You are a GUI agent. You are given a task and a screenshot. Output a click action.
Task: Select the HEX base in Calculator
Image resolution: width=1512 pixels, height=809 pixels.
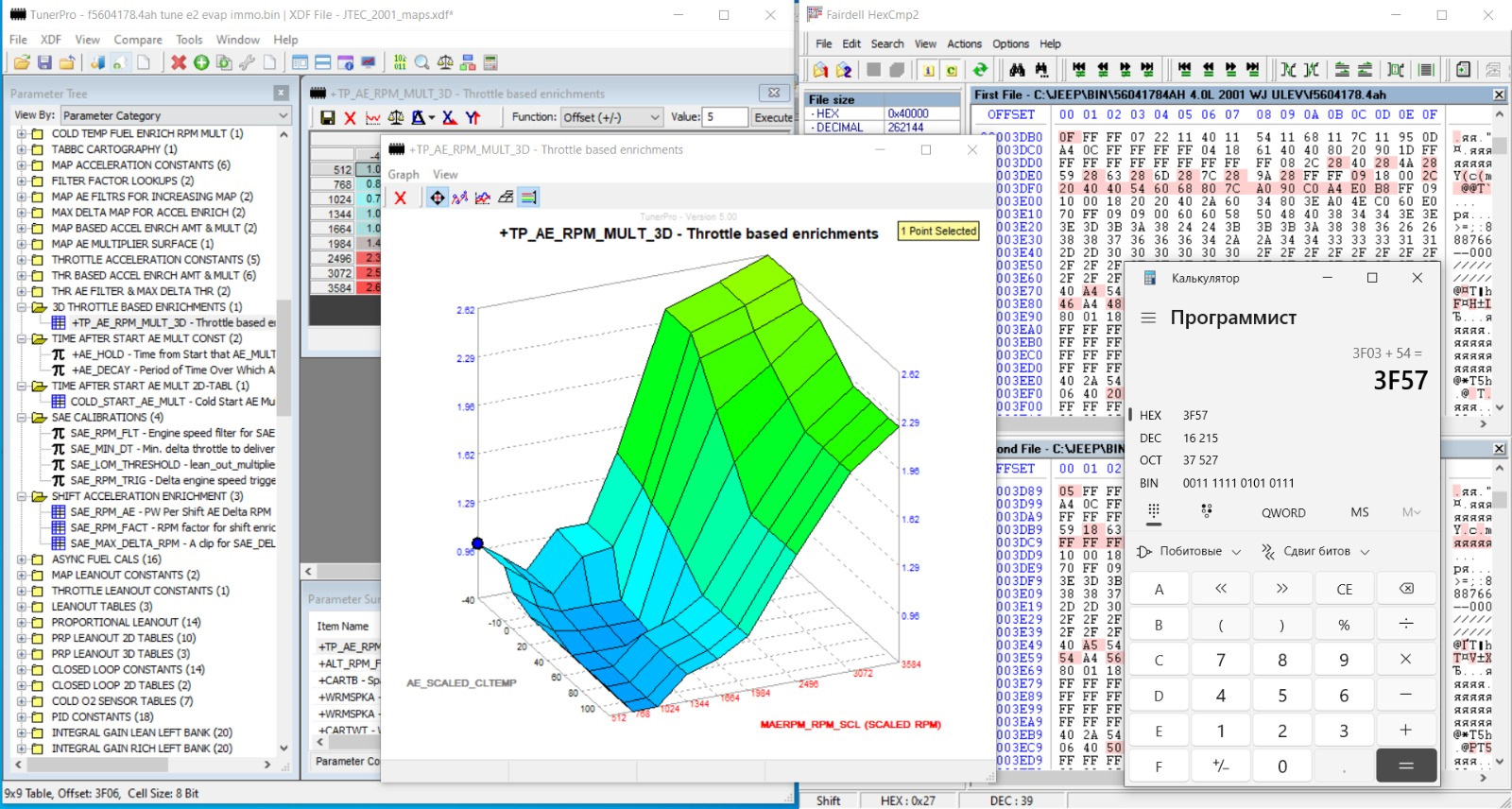(x=1150, y=415)
